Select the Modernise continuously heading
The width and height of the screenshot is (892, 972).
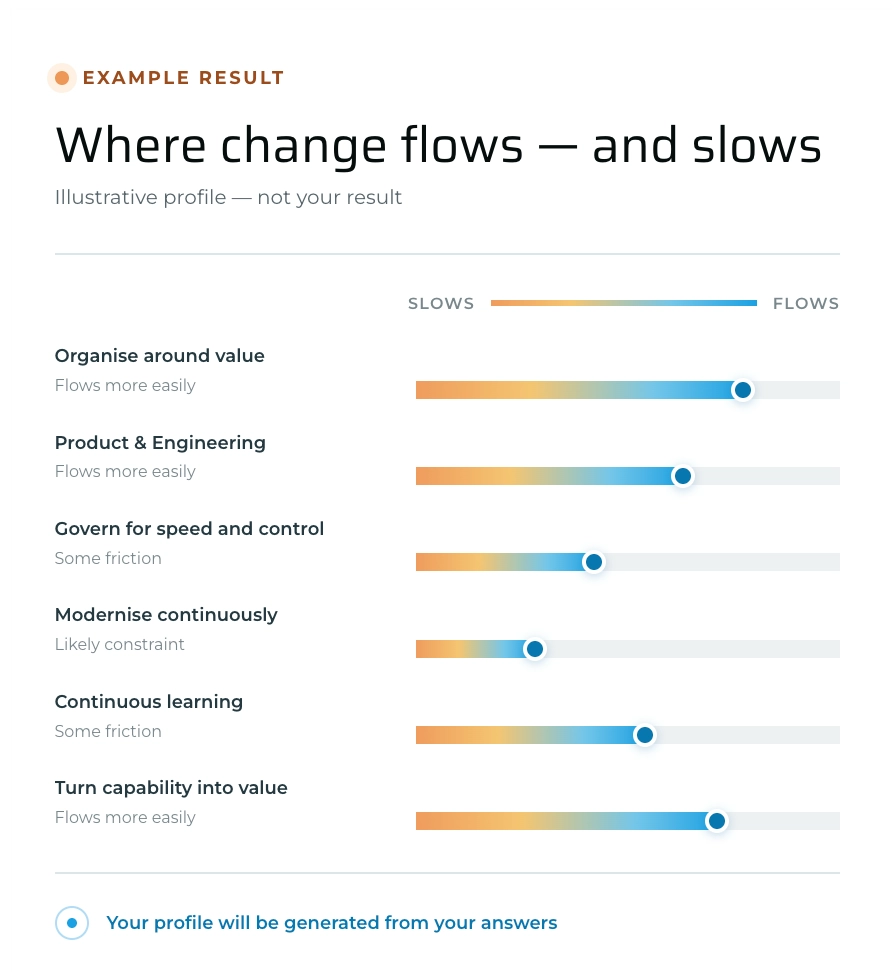pyautogui.click(x=166, y=615)
